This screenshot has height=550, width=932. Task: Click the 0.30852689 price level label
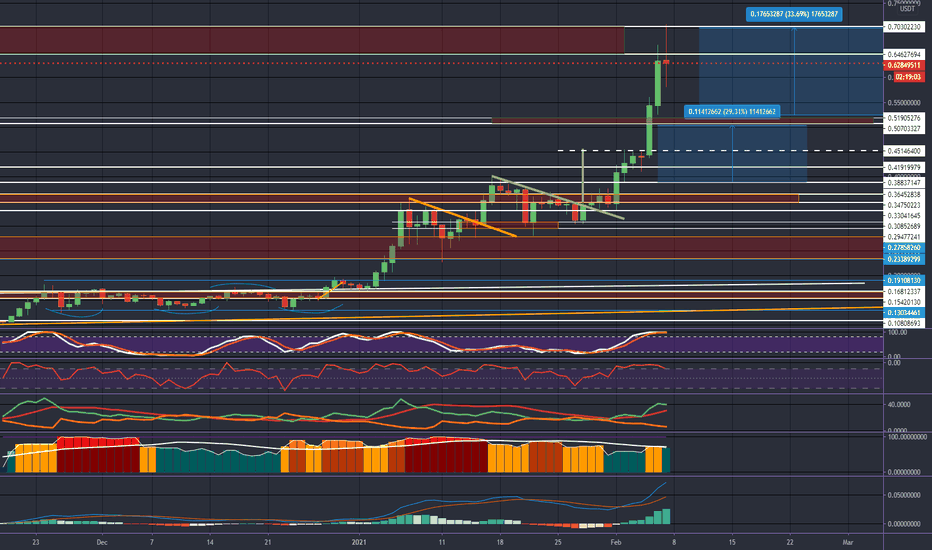point(904,227)
